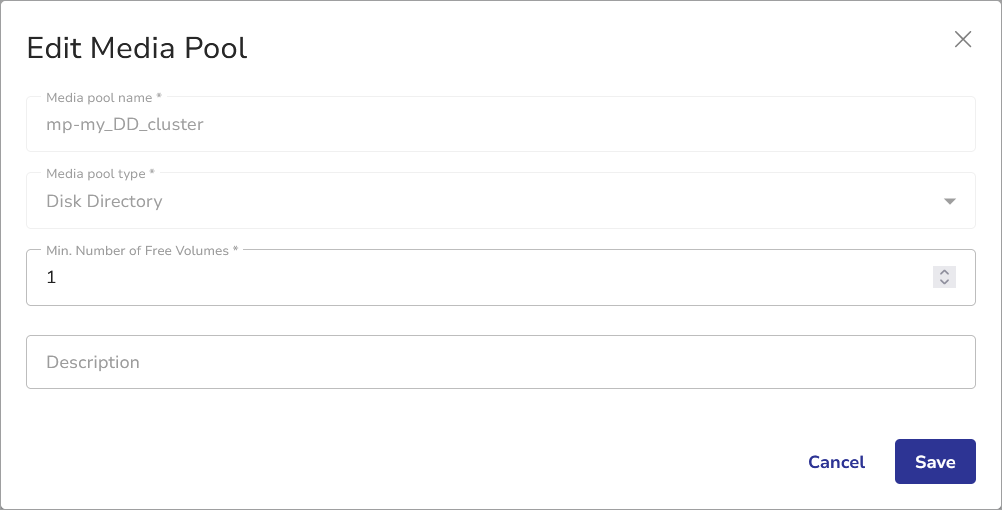The height and width of the screenshot is (510, 1002).
Task: Click the "Edit Media Pool" dialog title
Action: coord(137,48)
